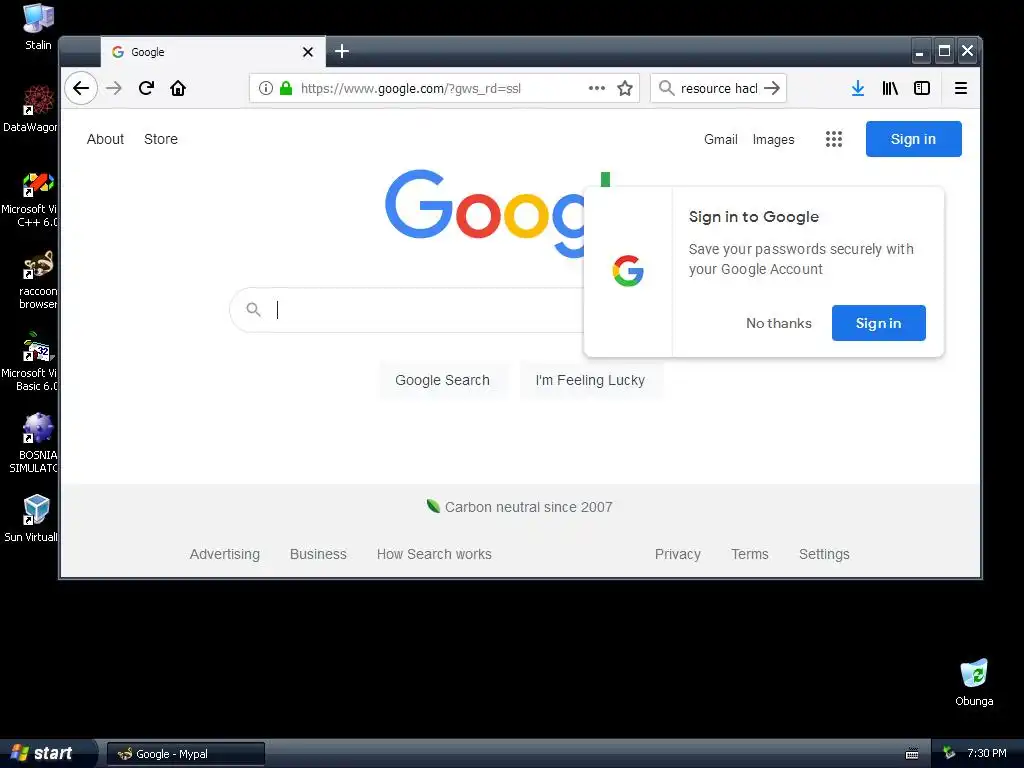The height and width of the screenshot is (768, 1024).
Task: Close the Google tab
Action: coord(308,52)
